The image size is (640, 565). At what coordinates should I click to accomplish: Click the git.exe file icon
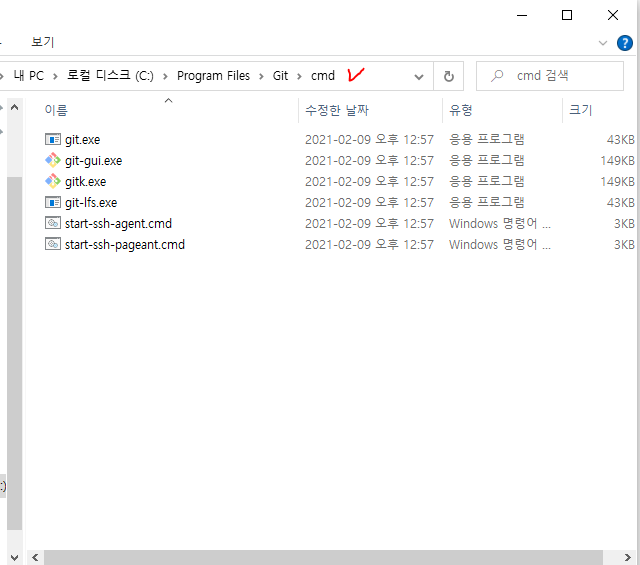[x=53, y=140]
